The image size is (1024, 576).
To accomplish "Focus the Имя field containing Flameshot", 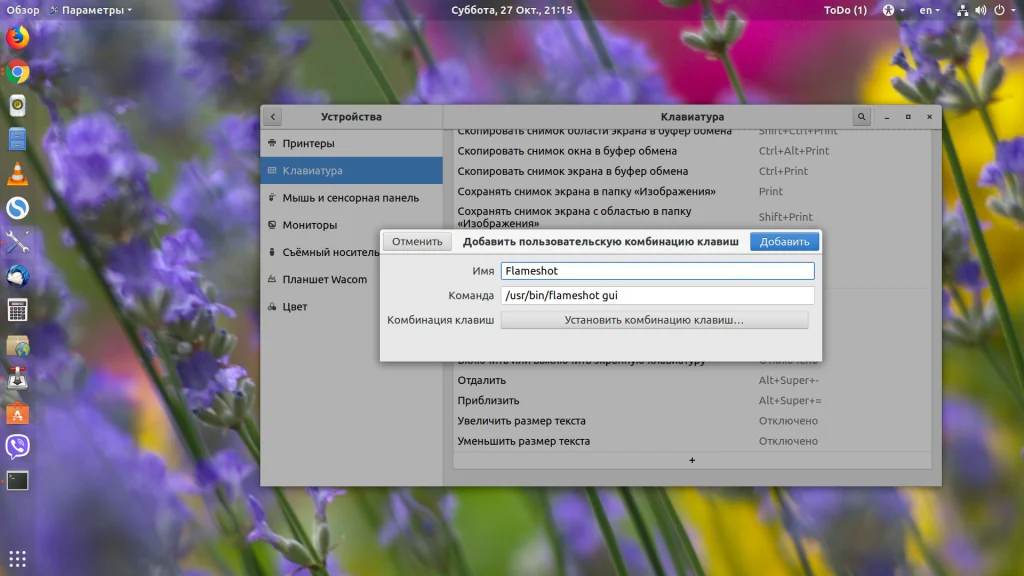I will (657, 271).
